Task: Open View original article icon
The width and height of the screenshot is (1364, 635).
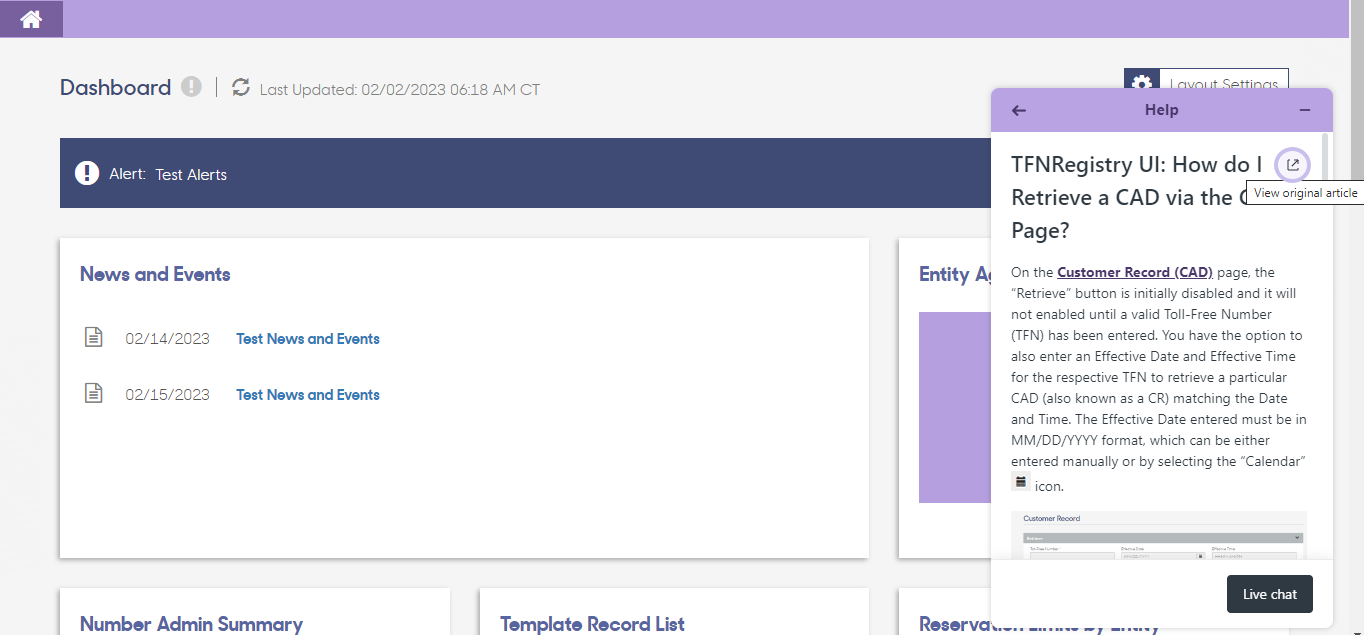Action: tap(1293, 165)
